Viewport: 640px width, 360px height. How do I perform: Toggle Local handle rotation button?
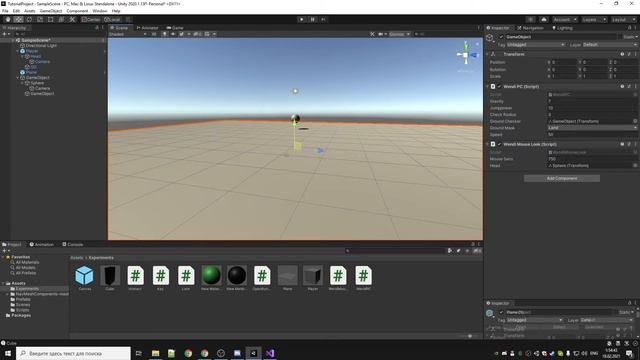click(x=112, y=19)
